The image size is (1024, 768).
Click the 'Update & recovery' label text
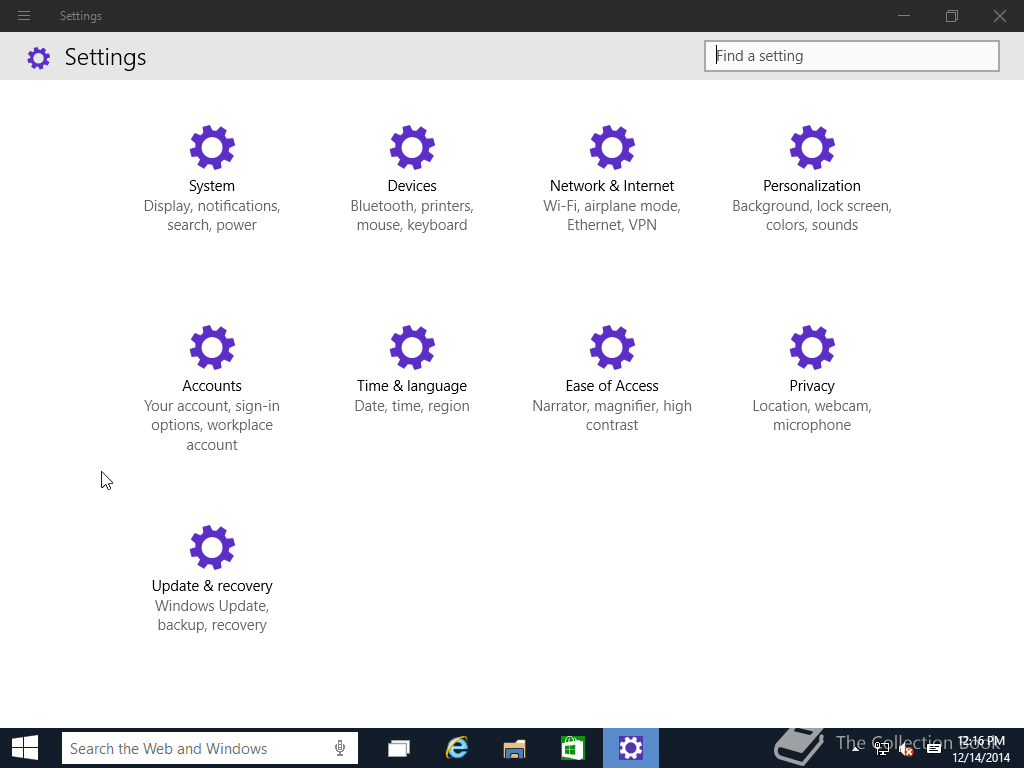click(212, 586)
